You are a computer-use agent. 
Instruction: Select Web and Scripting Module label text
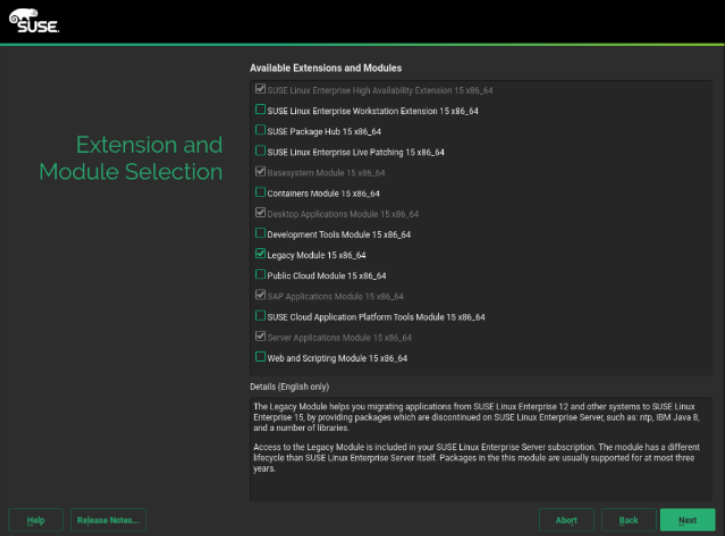337,358
